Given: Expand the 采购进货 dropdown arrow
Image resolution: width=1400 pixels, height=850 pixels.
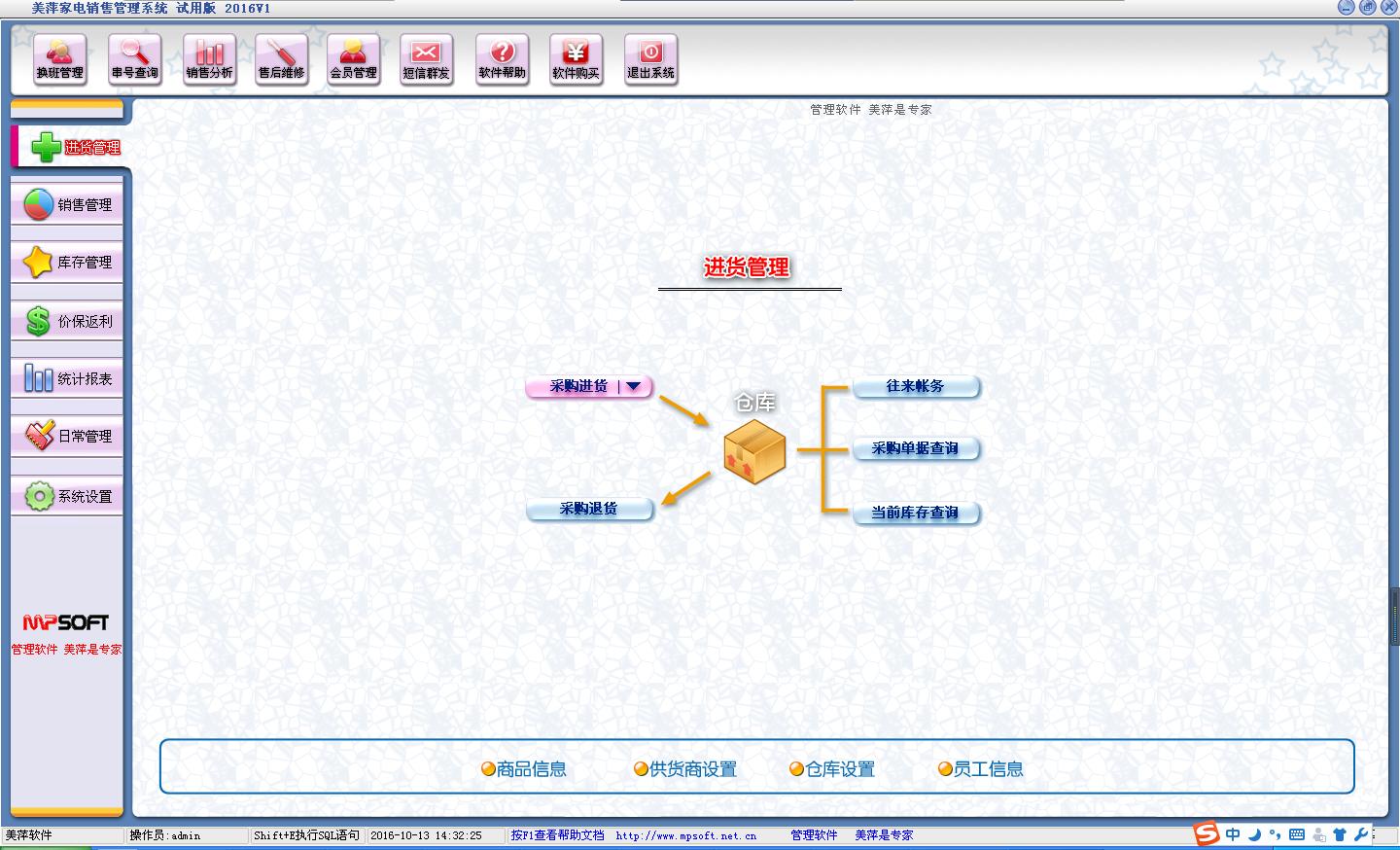Looking at the screenshot, I should (x=634, y=386).
